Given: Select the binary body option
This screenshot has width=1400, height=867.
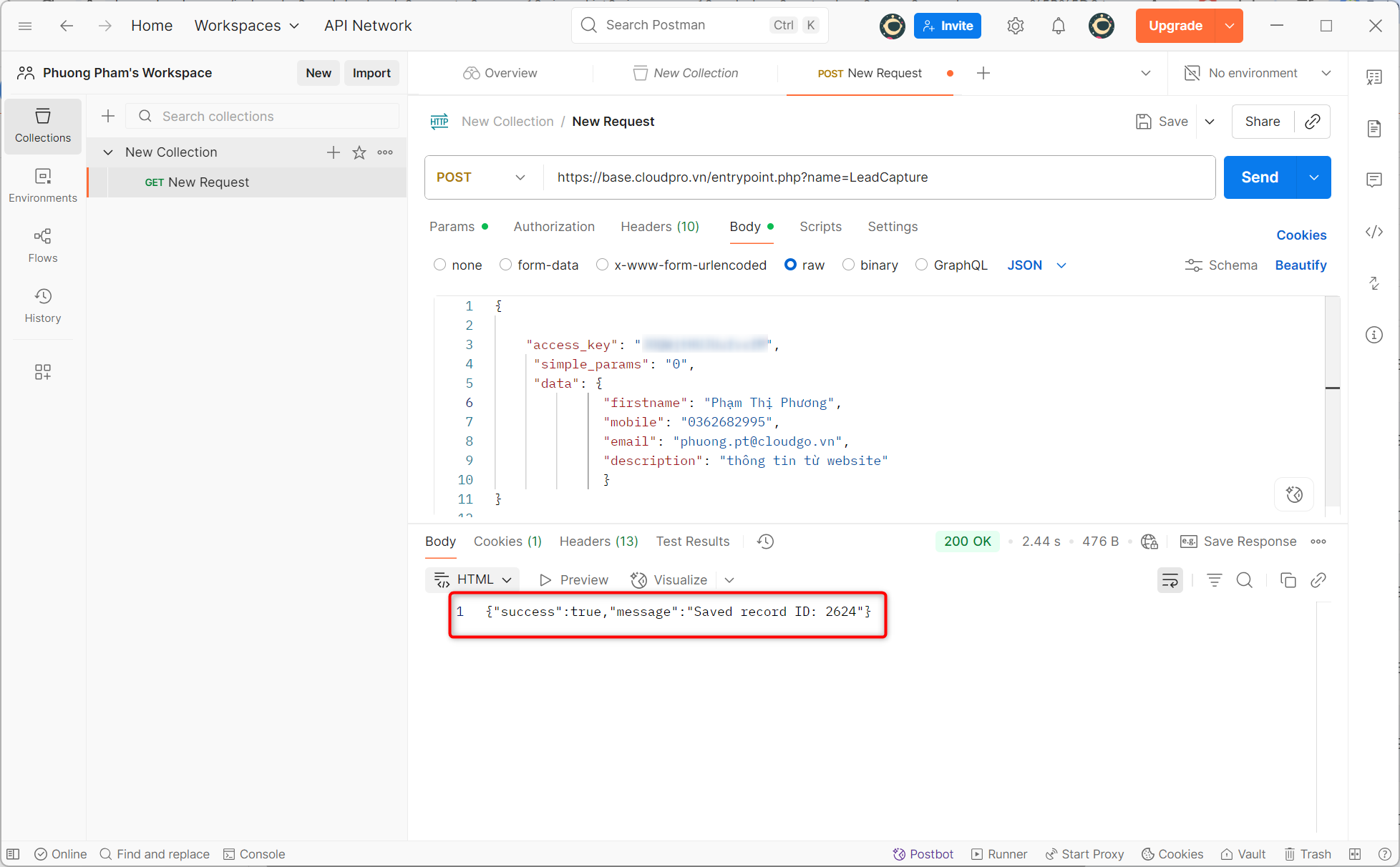Looking at the screenshot, I should pyautogui.click(x=848, y=265).
